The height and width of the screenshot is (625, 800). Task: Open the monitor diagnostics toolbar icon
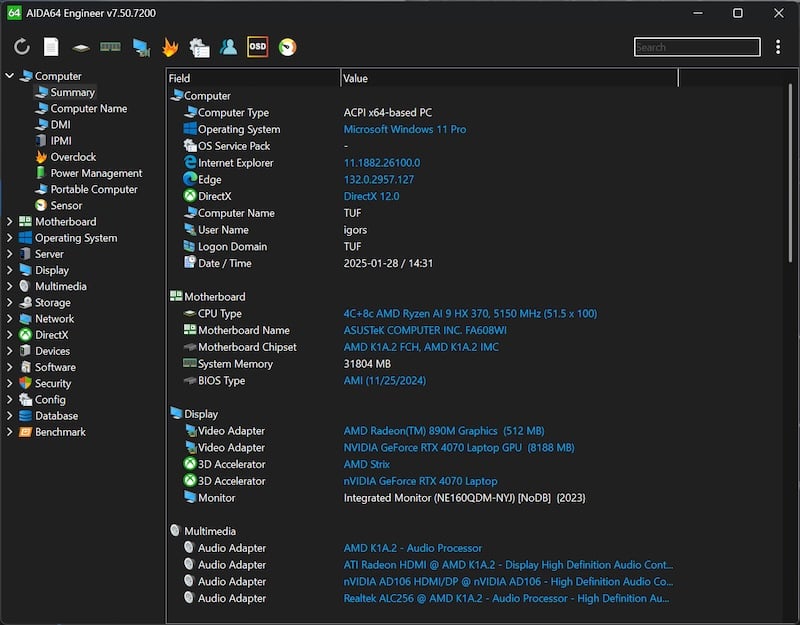(x=141, y=47)
